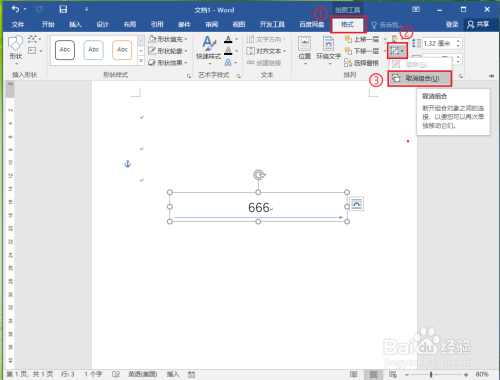The height and width of the screenshot is (380, 500).
Task: Switch to read mode view icon
Action: 354,374
